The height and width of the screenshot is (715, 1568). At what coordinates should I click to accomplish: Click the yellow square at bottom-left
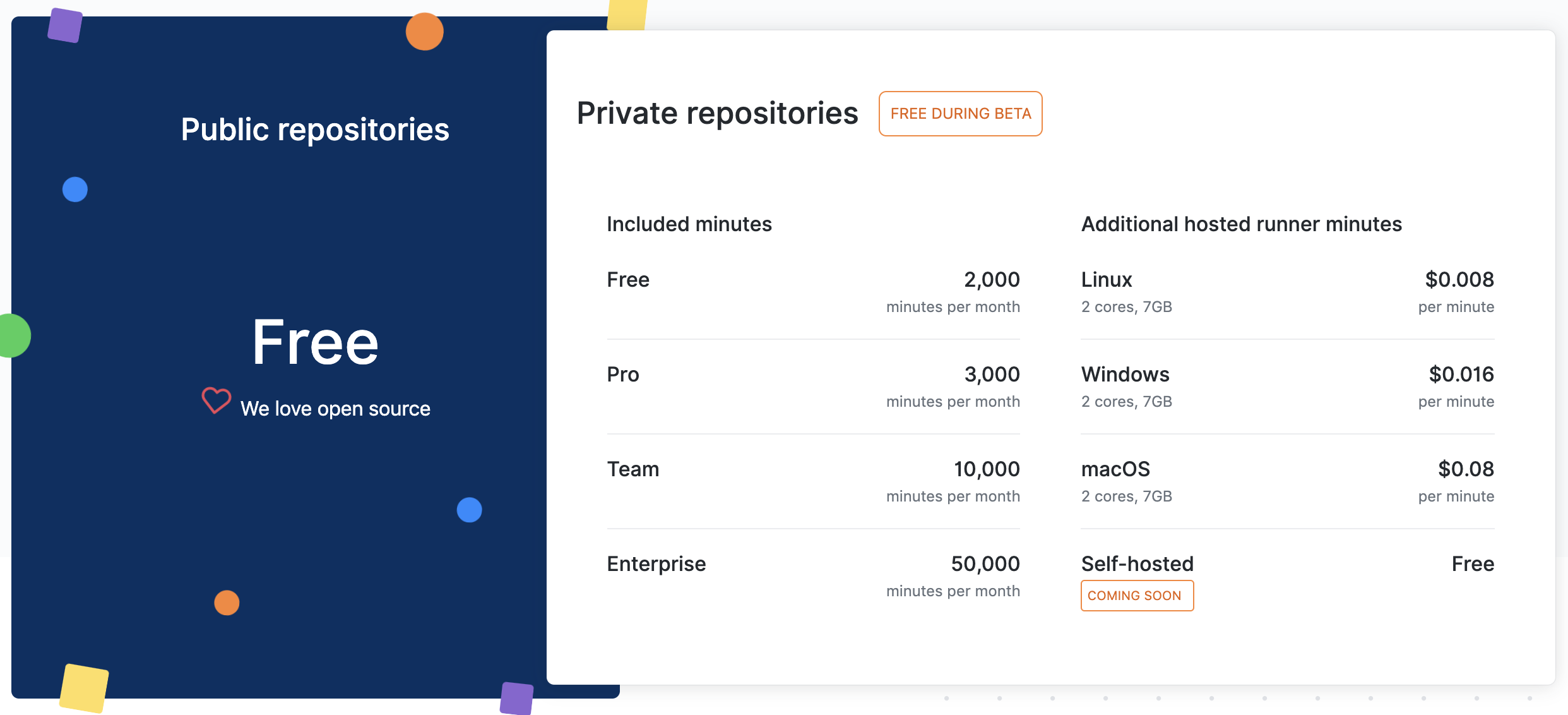point(84,688)
